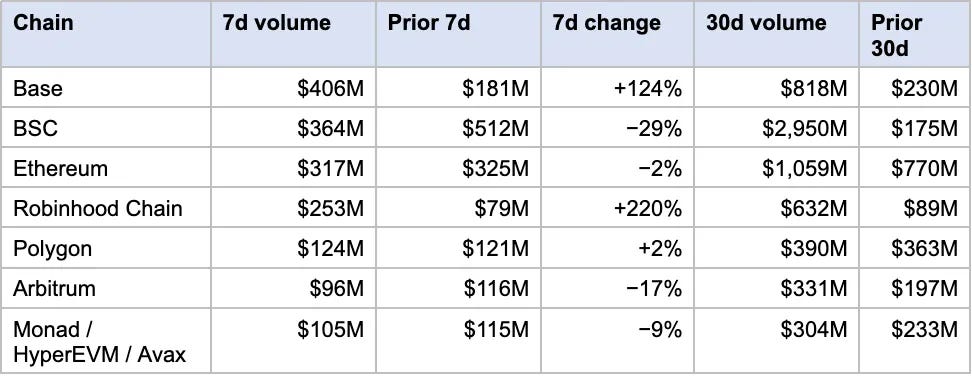
Task: Select the Arbitrum chain cell
Action: click(x=106, y=289)
